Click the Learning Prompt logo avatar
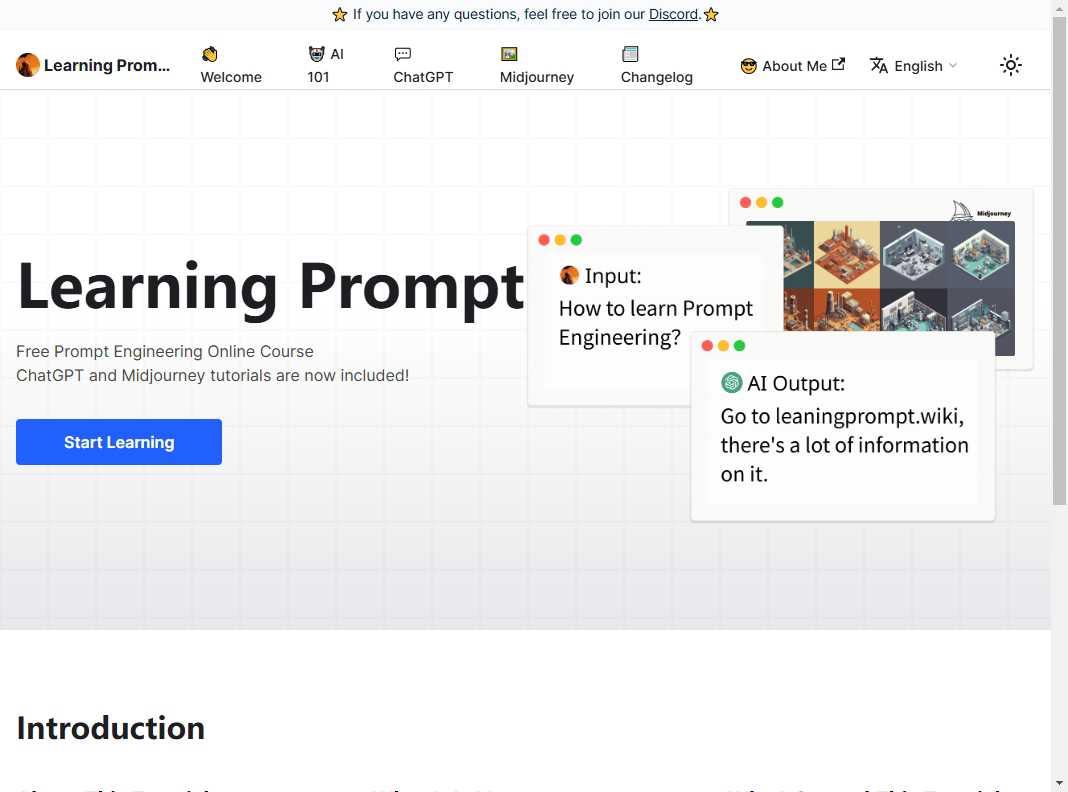 pyautogui.click(x=28, y=65)
